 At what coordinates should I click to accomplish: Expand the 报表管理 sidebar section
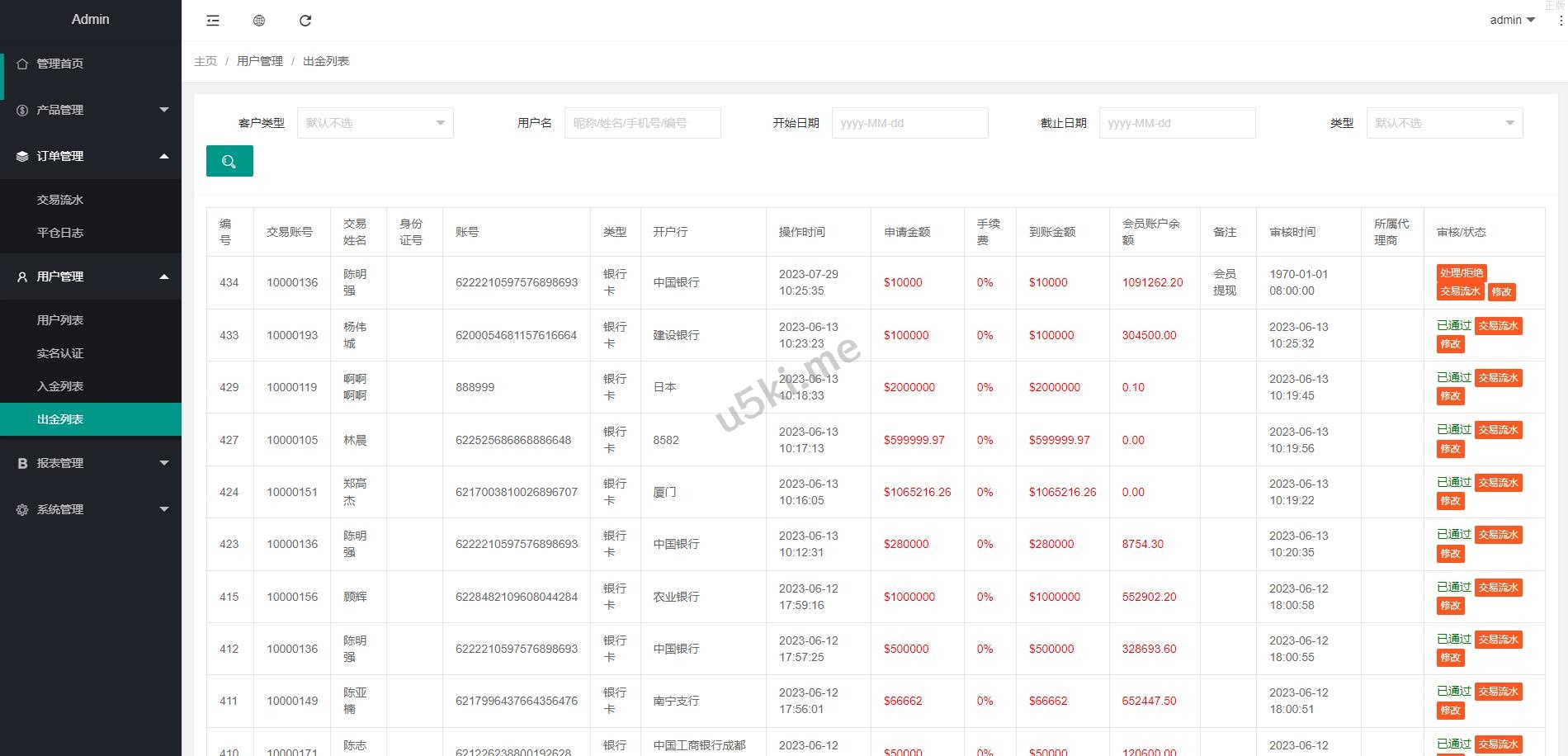(x=91, y=463)
